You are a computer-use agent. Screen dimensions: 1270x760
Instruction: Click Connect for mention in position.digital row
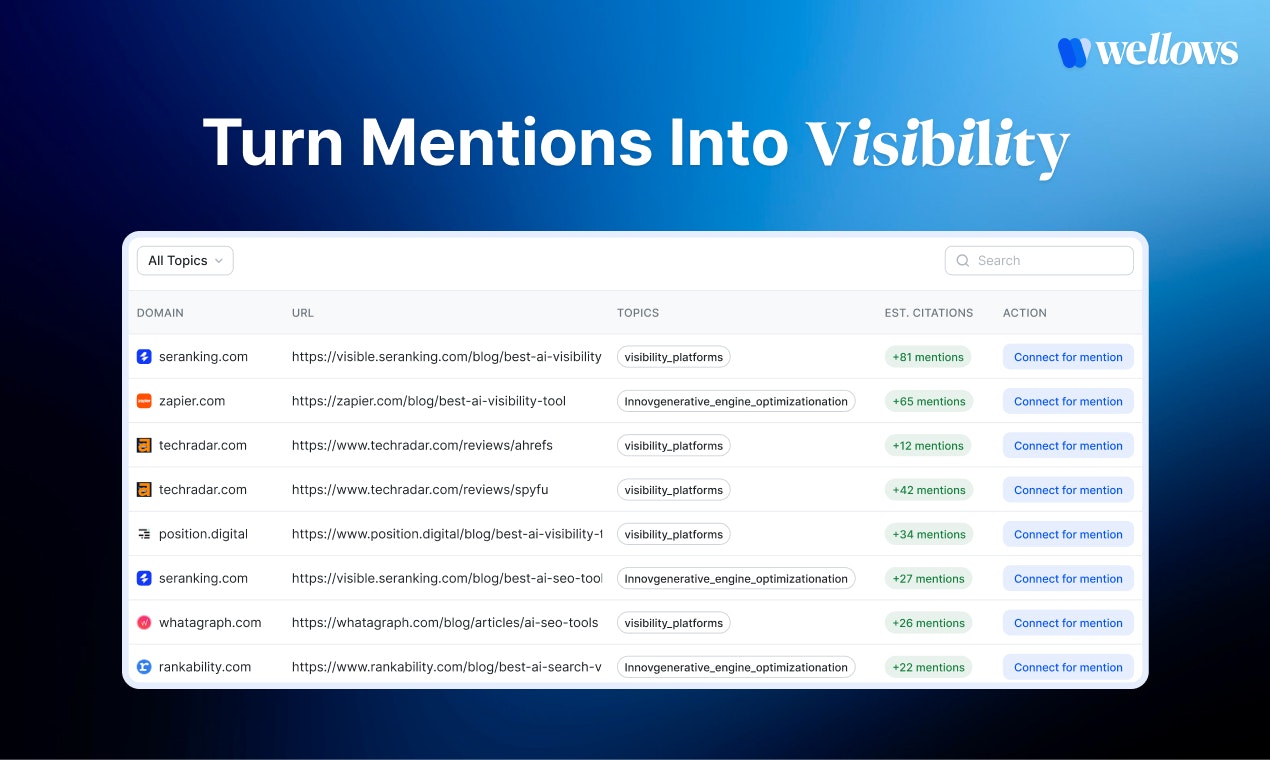tap(1068, 534)
